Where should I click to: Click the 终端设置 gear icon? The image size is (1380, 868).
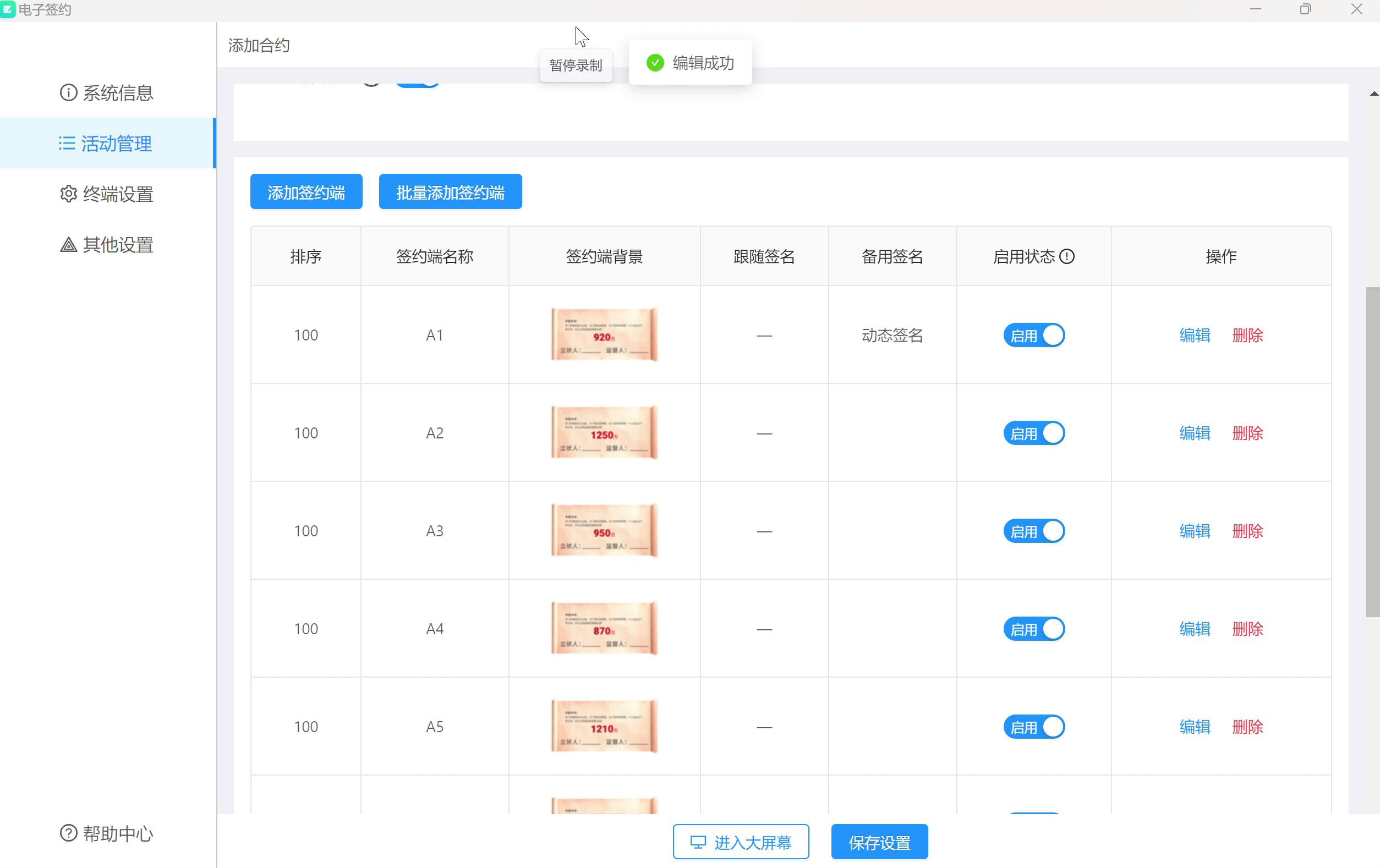[68, 194]
